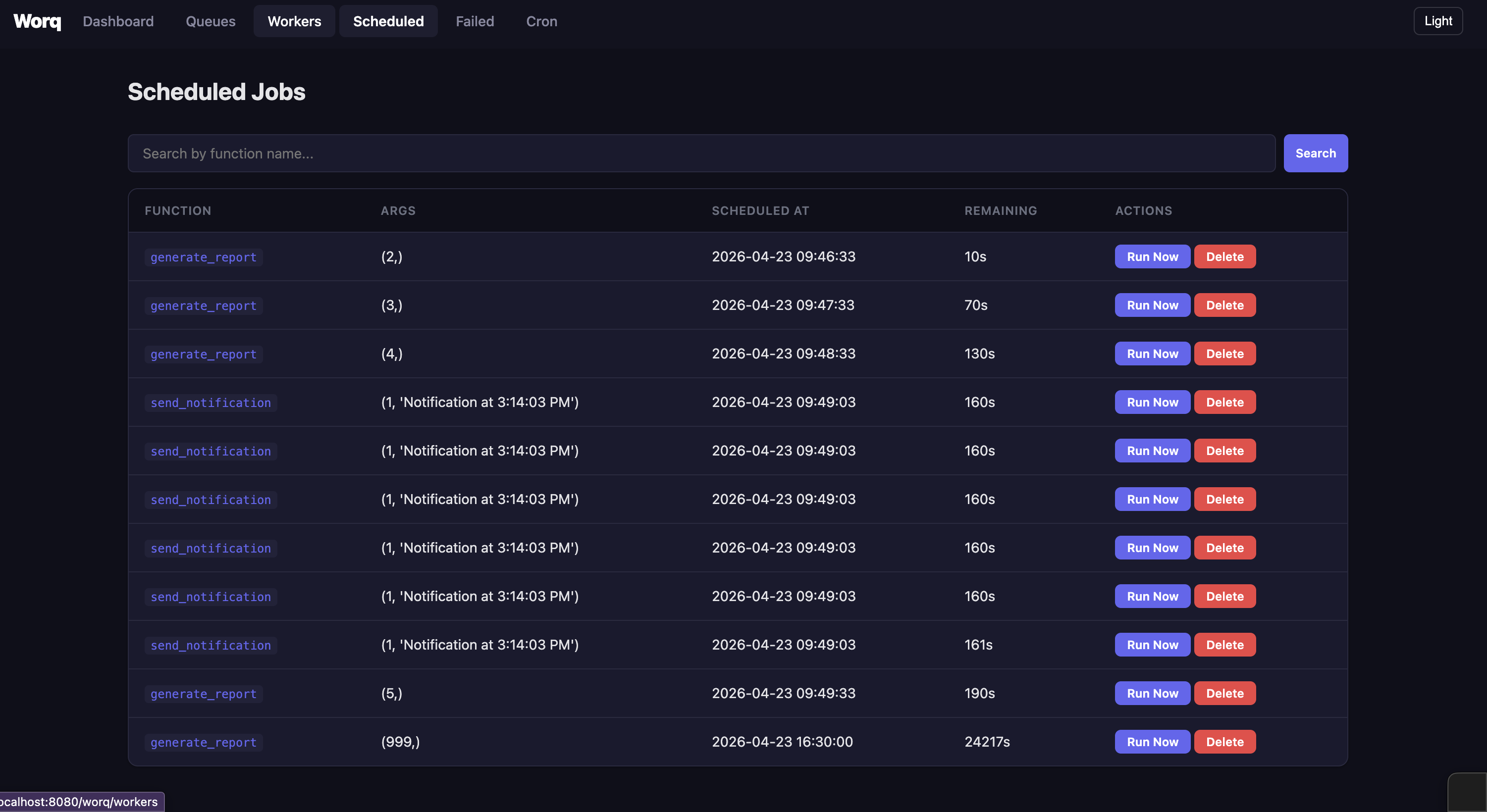Delete send_notification job with 161s remaining
1487x812 pixels.
click(1225, 645)
